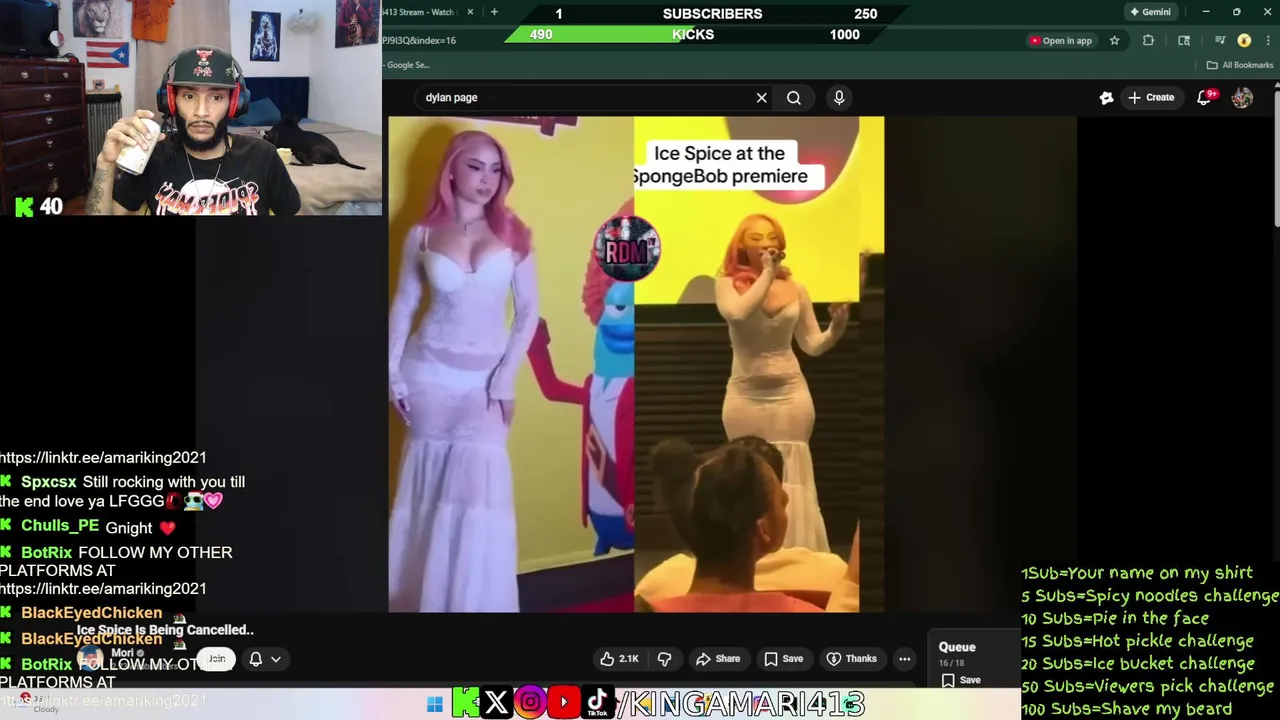Image resolution: width=1280 pixels, height=720 pixels.
Task: Click the Kick logo on bottom banner
Action: [x=465, y=702]
